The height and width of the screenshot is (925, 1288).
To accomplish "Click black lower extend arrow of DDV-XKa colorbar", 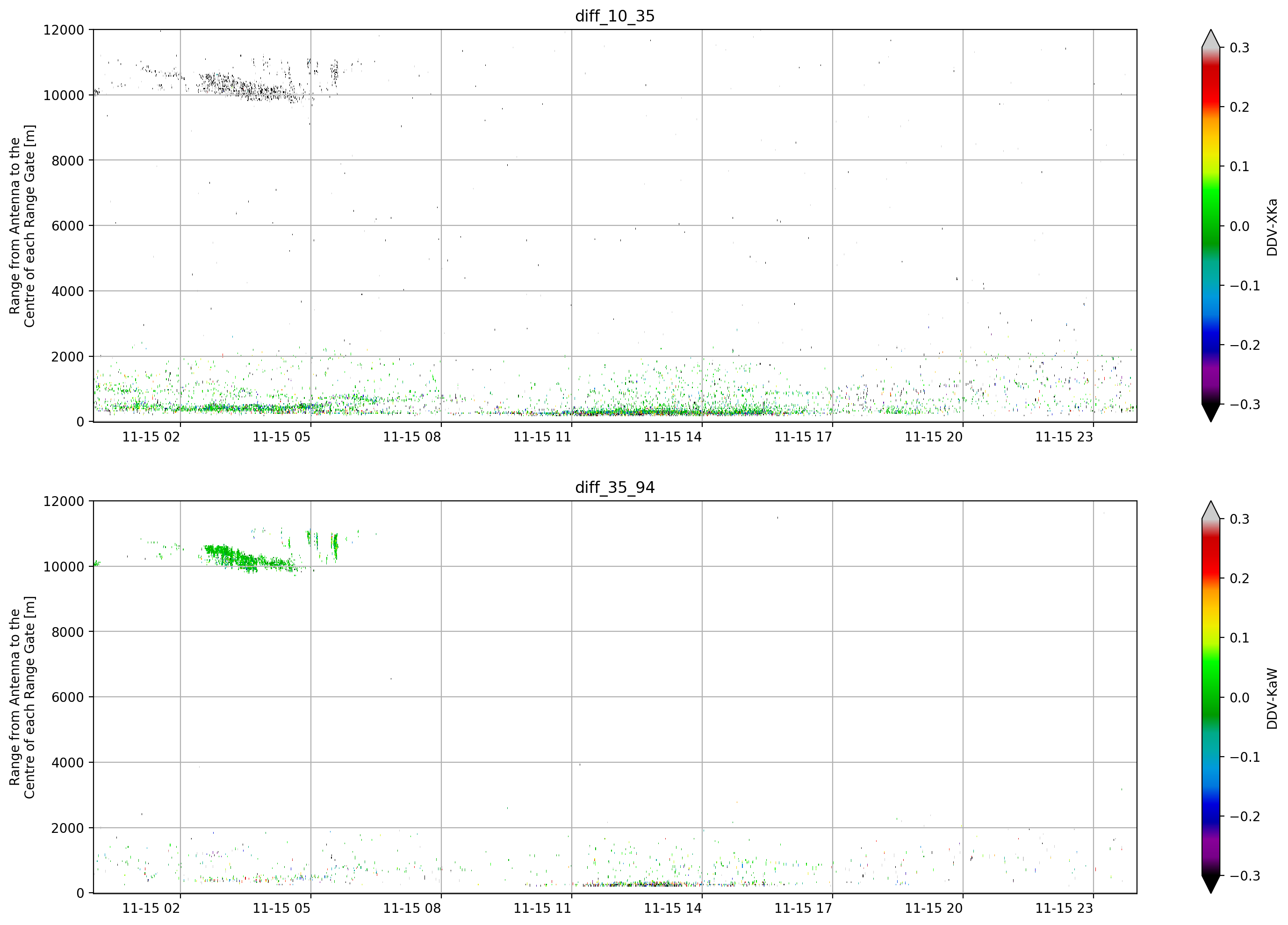I will point(1211,412).
